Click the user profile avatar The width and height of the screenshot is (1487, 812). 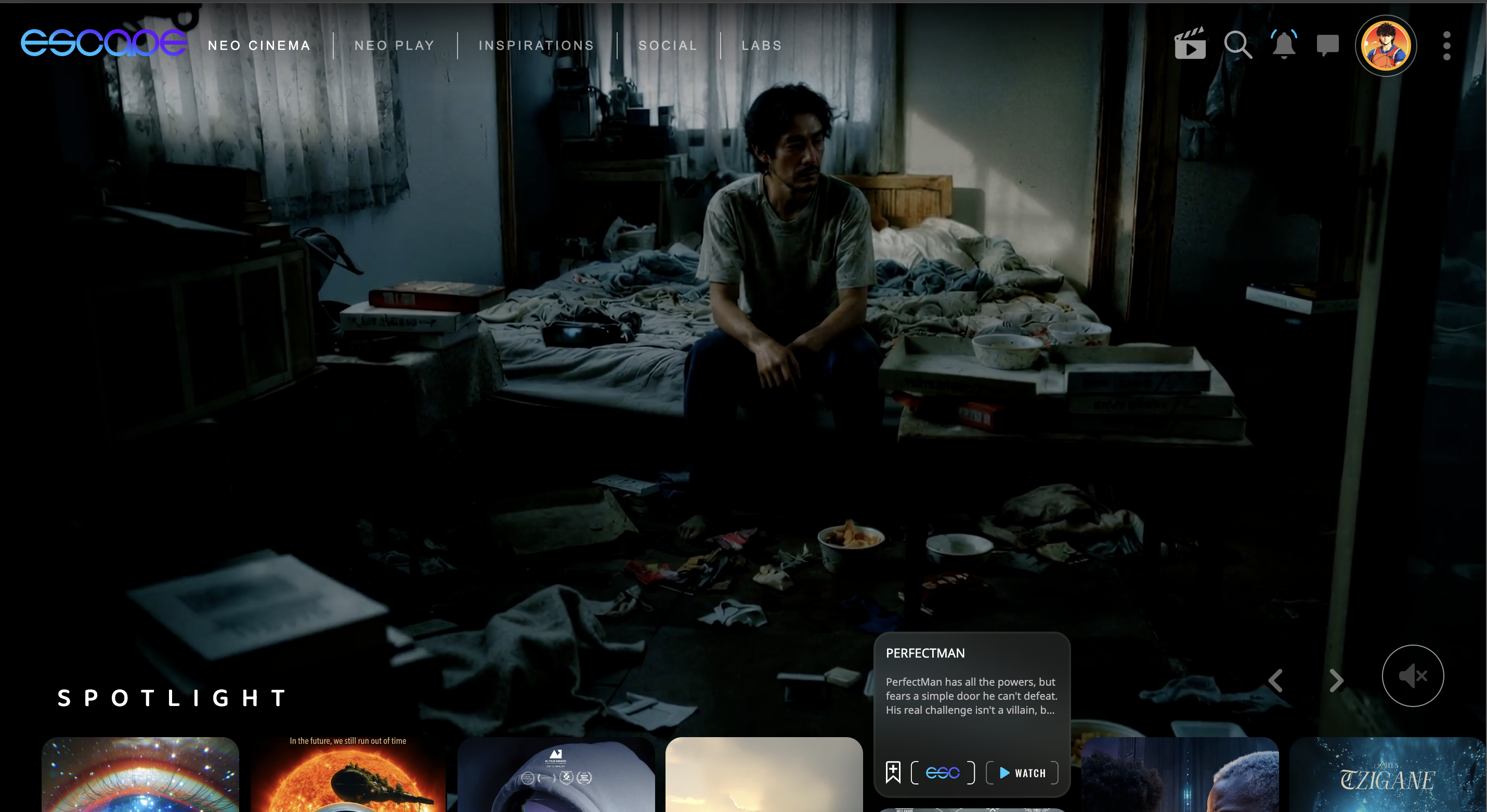(x=1386, y=45)
